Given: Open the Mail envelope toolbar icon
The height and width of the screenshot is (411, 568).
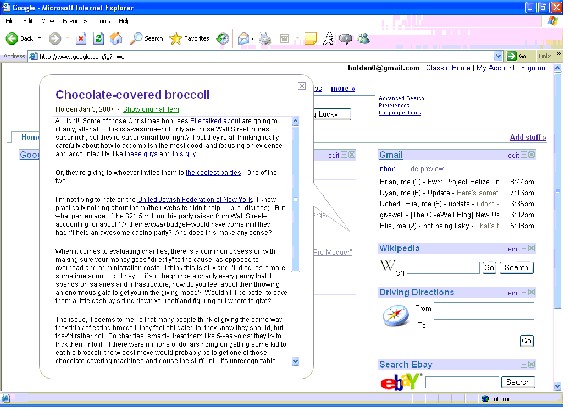Looking at the screenshot, I should 244,38.
